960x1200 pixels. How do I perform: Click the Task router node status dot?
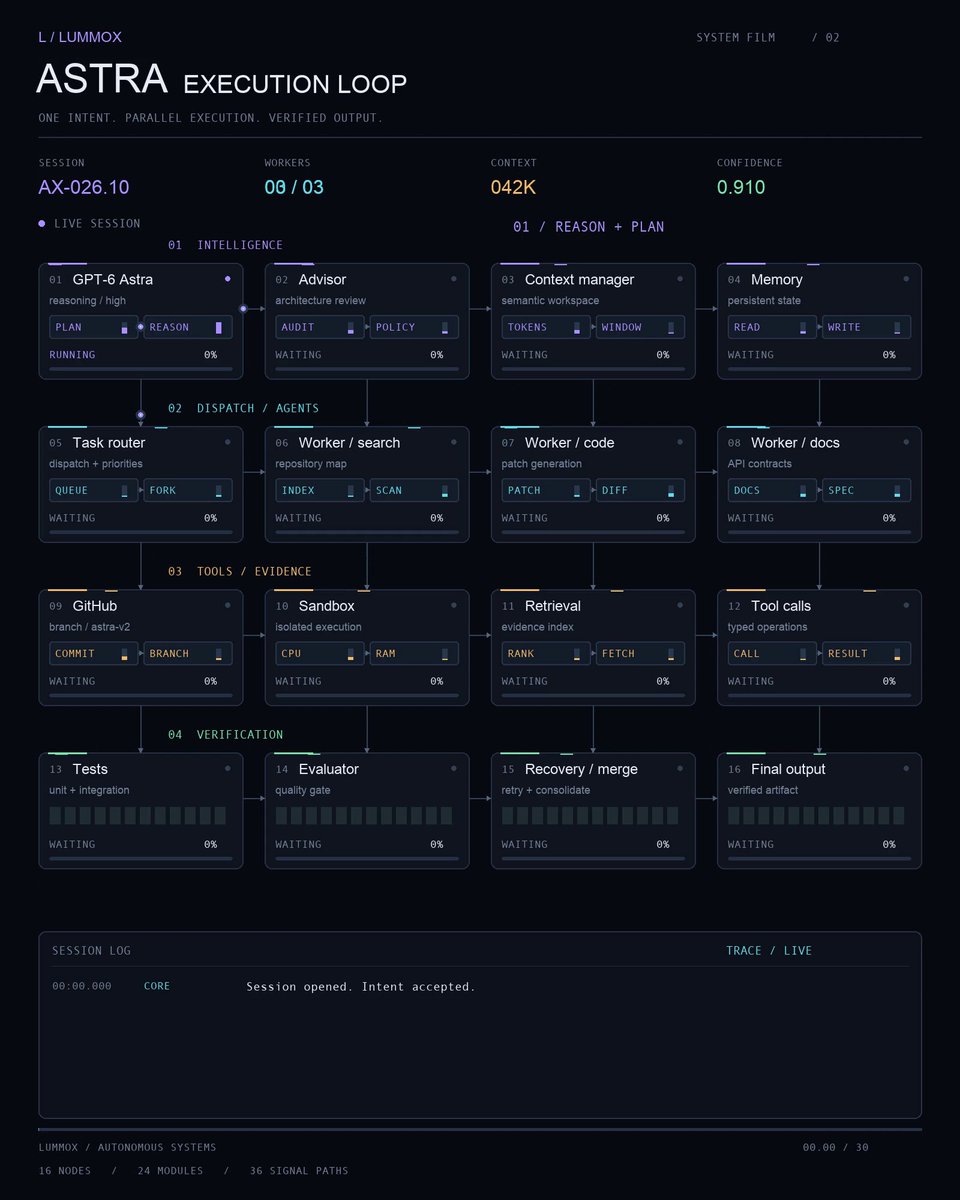(228, 442)
